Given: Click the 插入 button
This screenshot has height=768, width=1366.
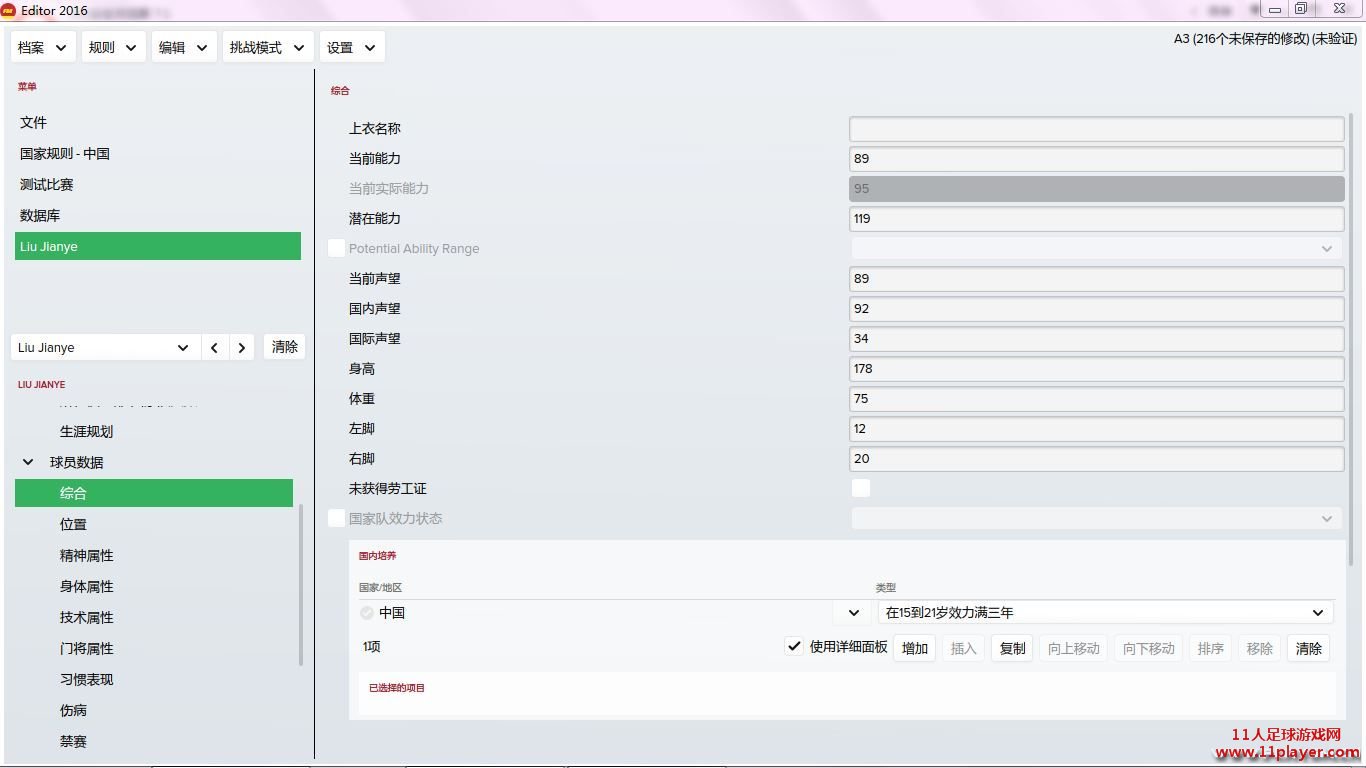Looking at the screenshot, I should tap(963, 648).
